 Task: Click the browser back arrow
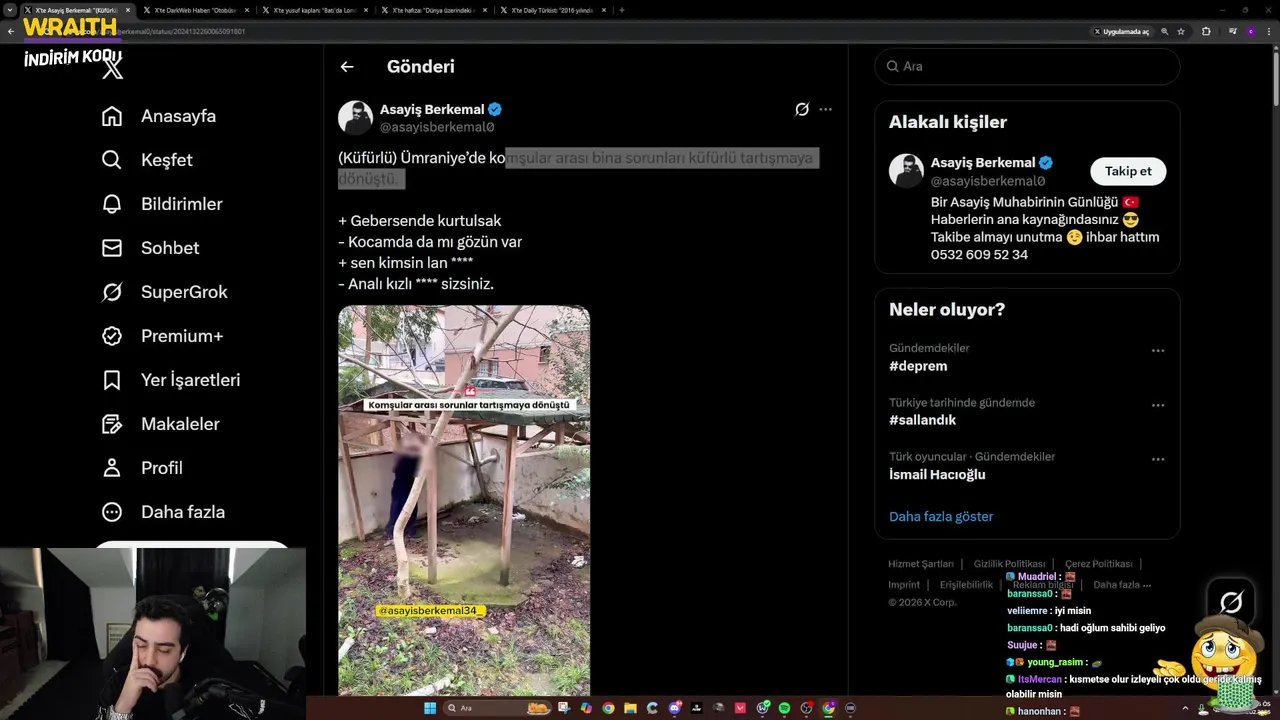click(x=10, y=31)
